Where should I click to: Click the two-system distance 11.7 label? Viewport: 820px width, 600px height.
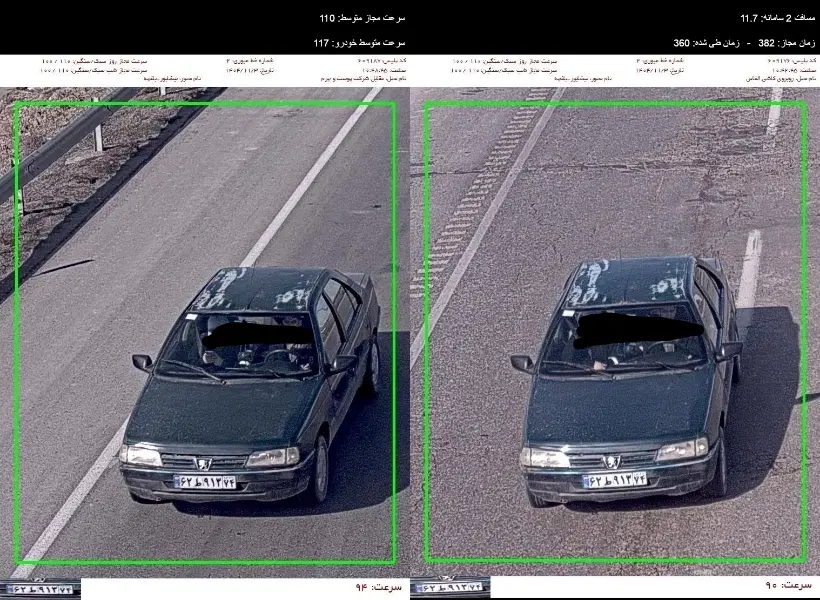(x=778, y=18)
